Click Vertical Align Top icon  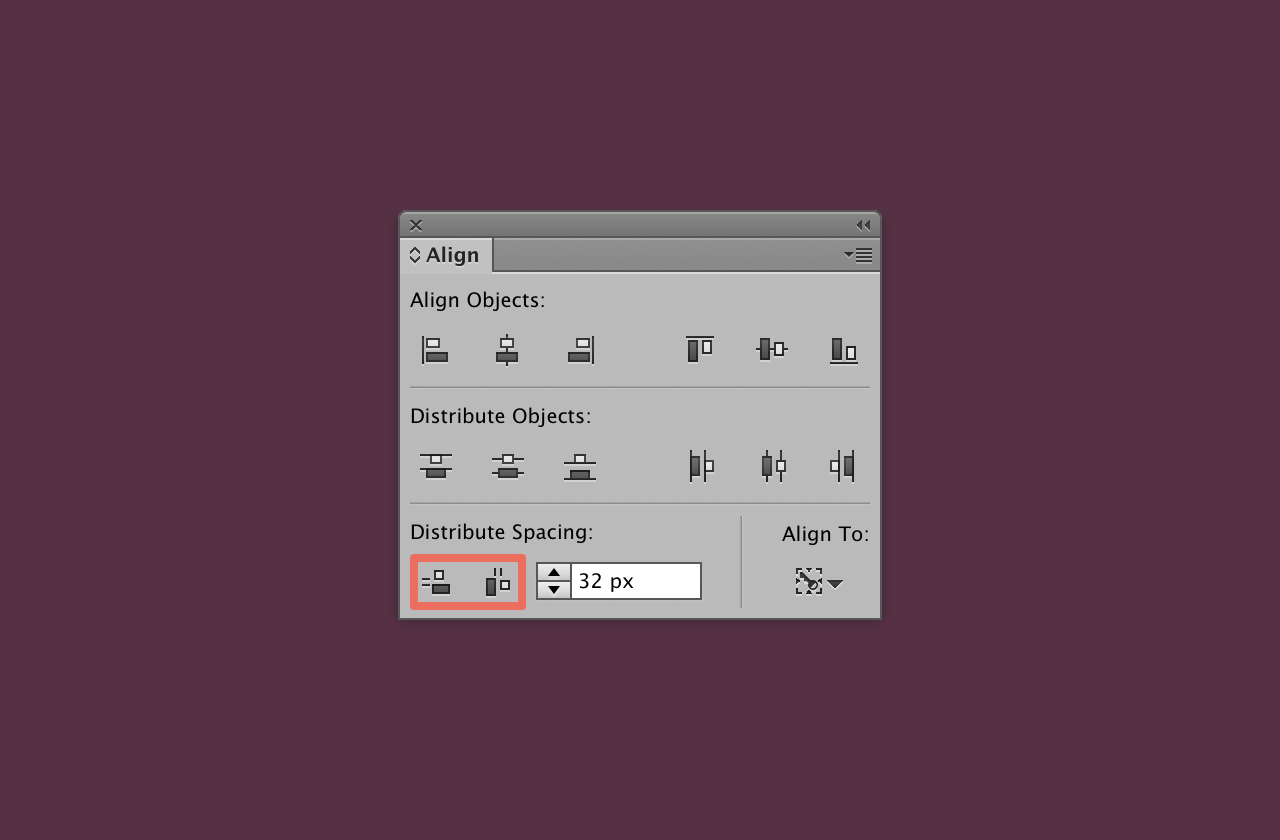point(700,349)
